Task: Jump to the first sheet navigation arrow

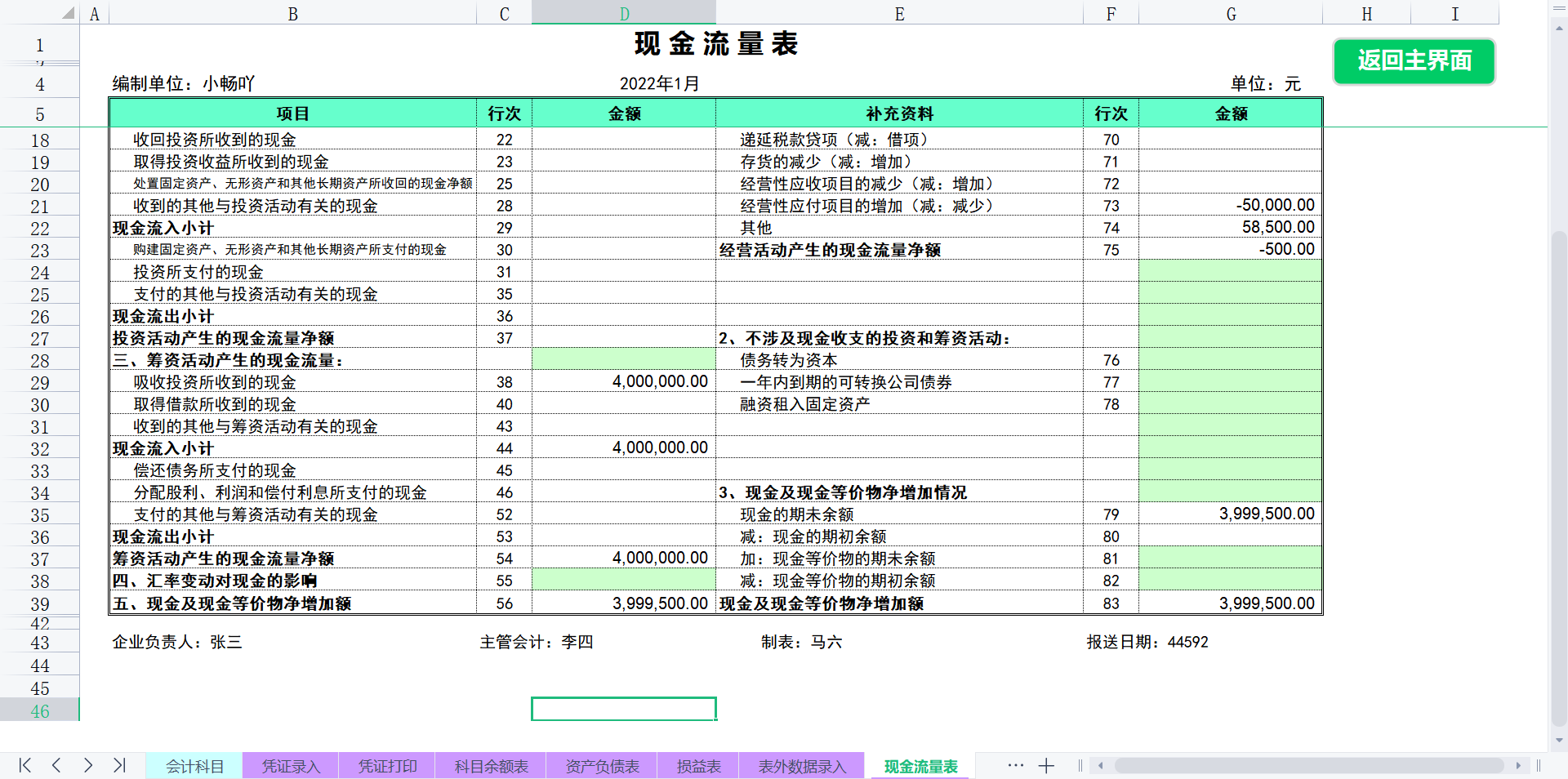Action: 24,765
